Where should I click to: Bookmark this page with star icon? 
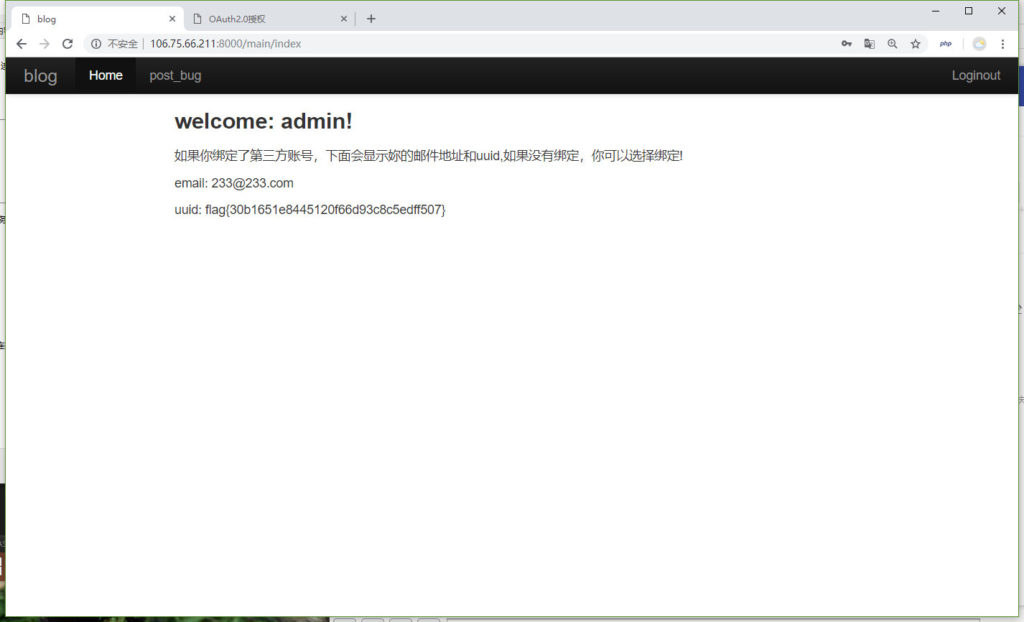pos(916,44)
